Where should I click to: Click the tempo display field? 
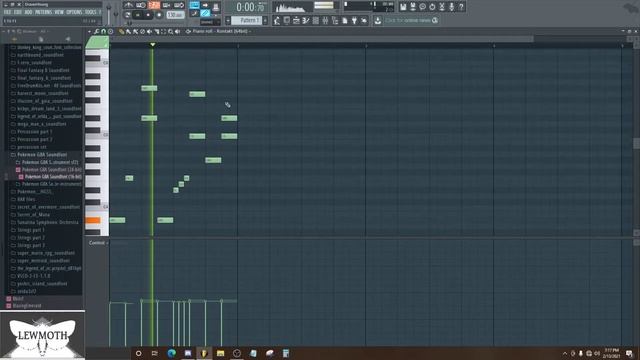coord(176,15)
